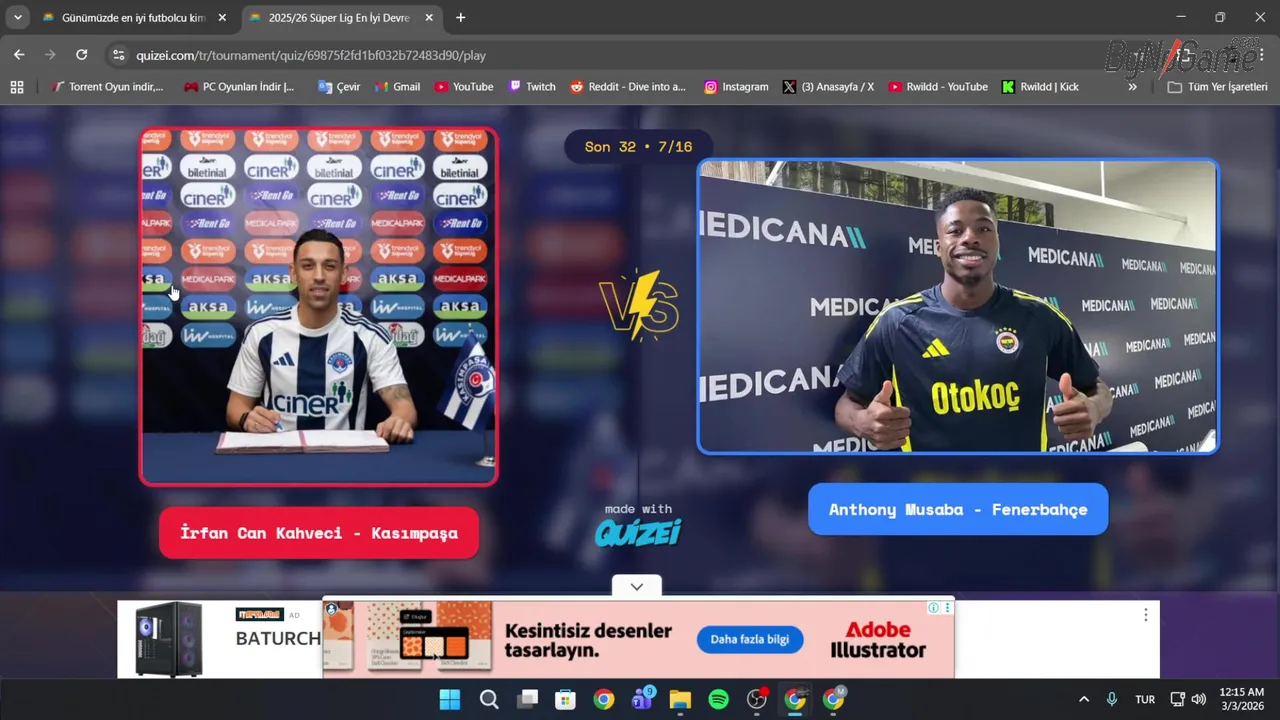
Task: Open the Instagram bookmark
Action: 736,87
